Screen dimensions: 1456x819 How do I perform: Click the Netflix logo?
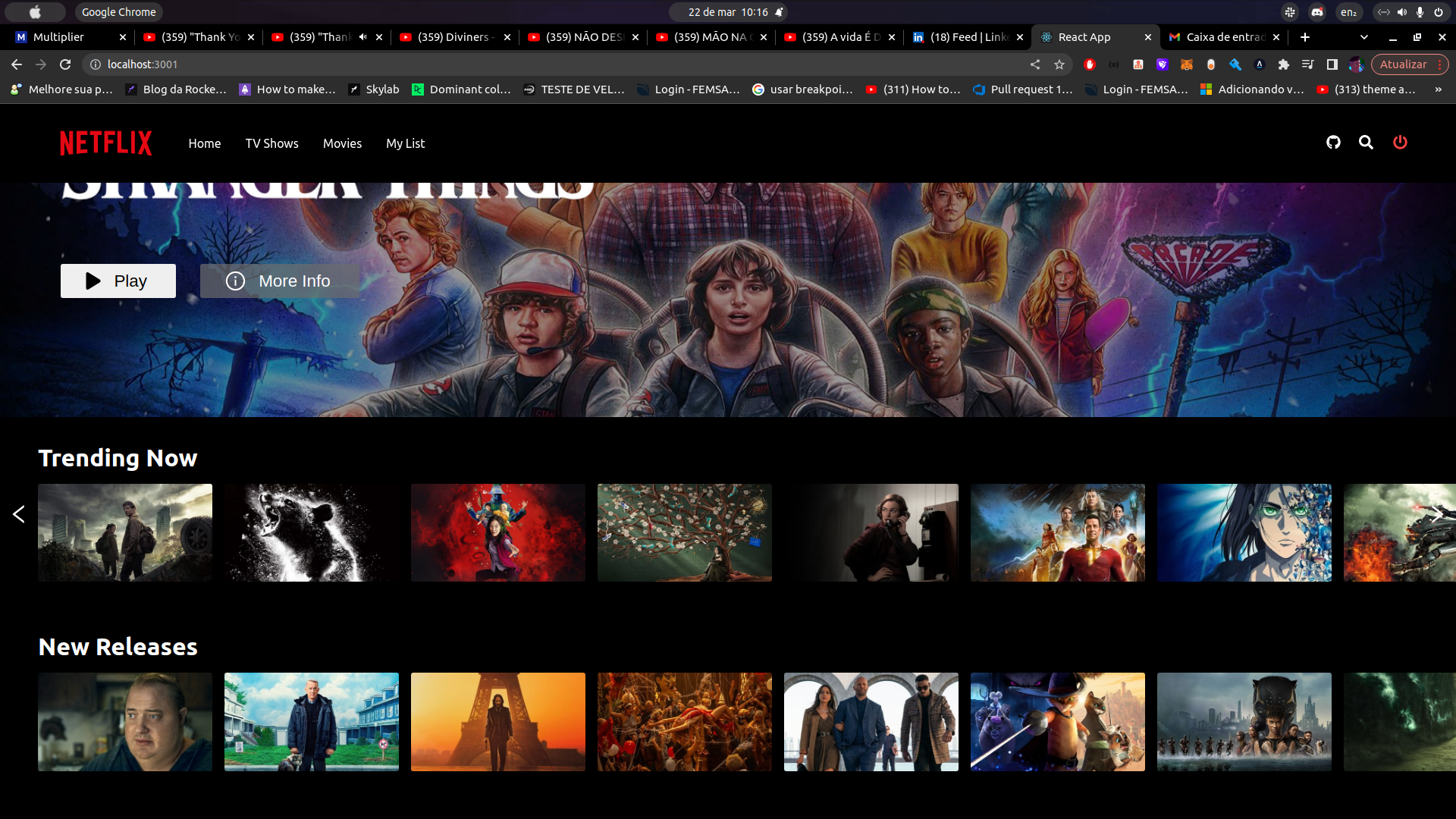tap(106, 143)
